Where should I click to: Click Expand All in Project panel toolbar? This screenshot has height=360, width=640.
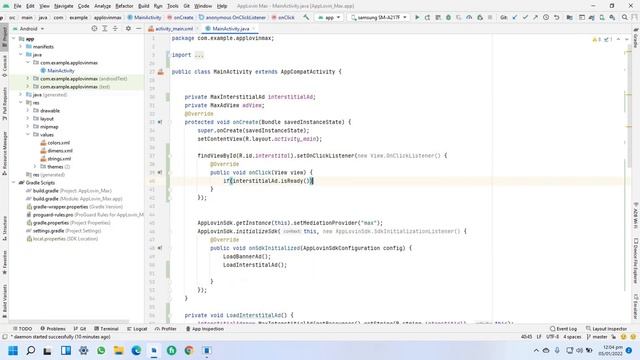pyautogui.click(x=105, y=29)
